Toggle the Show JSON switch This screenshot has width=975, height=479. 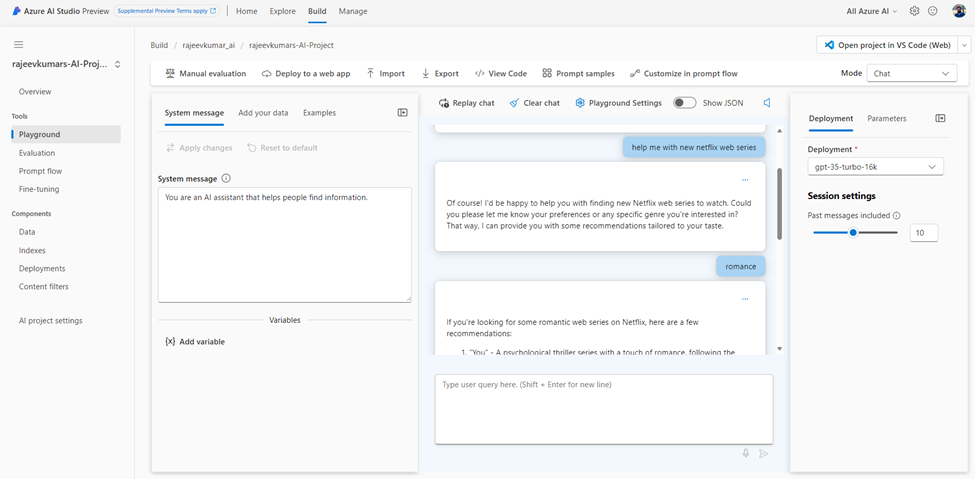click(x=684, y=103)
